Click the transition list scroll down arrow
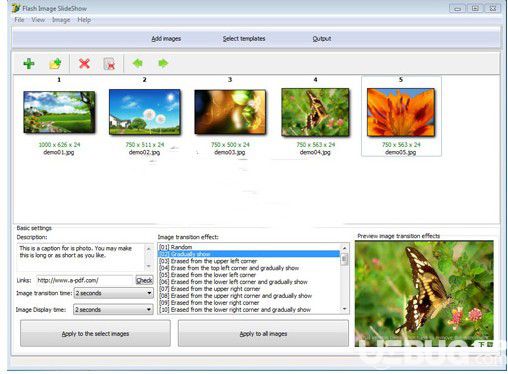Screen dimensions: 508x374 345,309
